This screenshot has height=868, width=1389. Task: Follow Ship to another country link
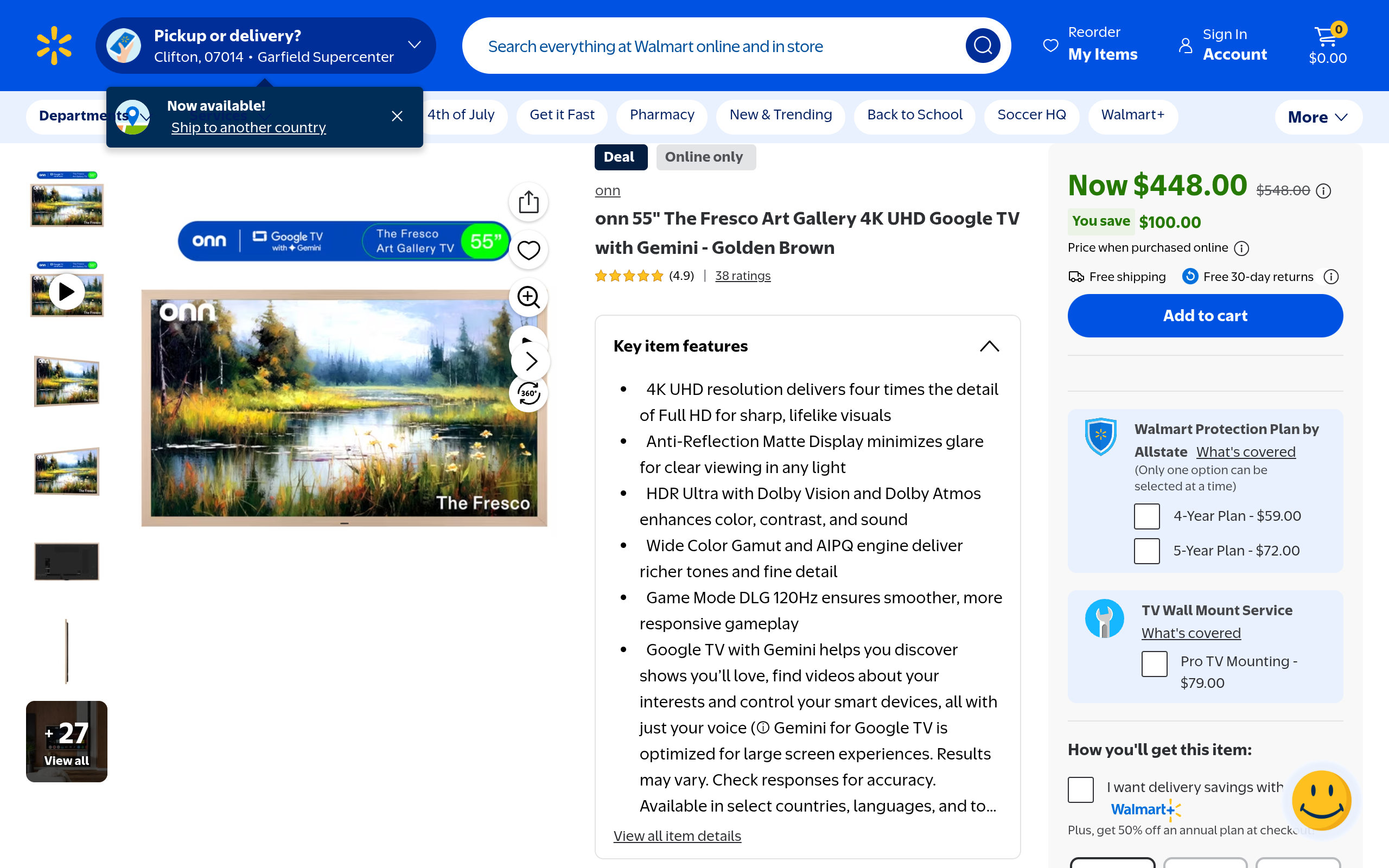tap(249, 127)
